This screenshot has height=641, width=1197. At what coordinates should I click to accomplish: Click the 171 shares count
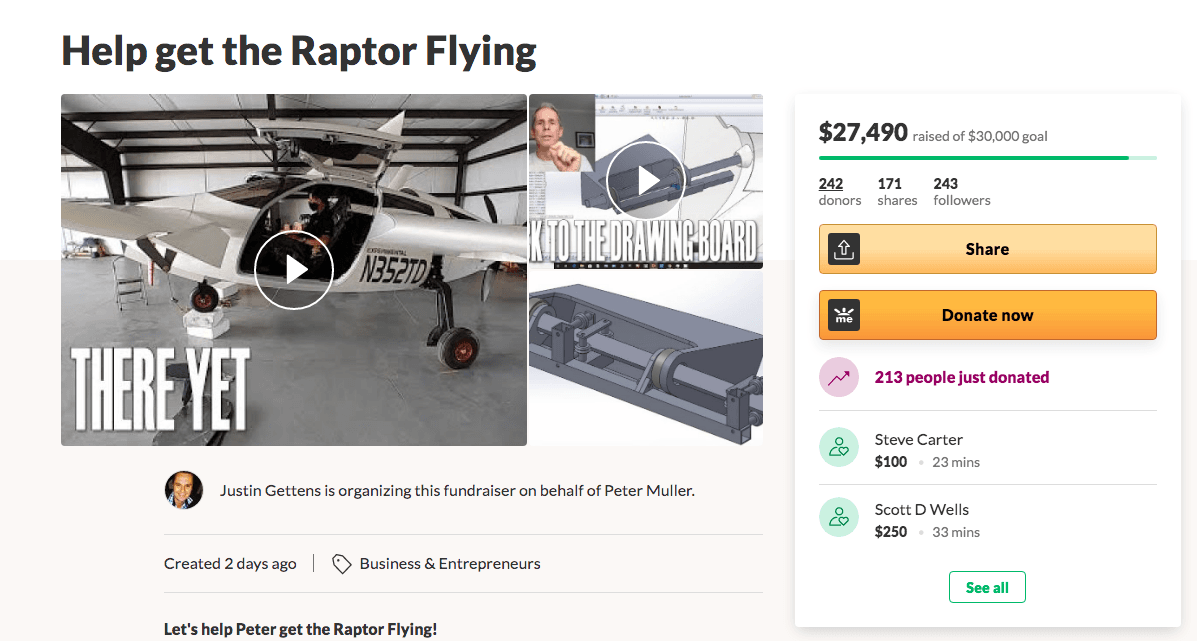coord(890,184)
